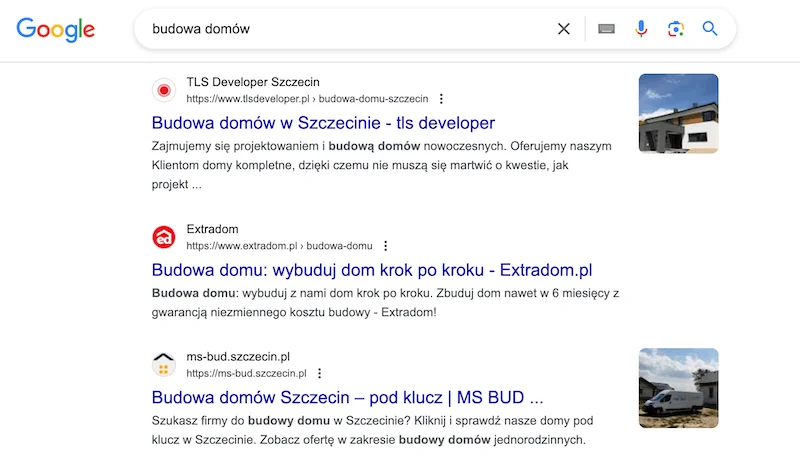Open 'Budowa domów Szczecin – pod klucz' link
Viewport: 800px width, 463px height.
347,397
